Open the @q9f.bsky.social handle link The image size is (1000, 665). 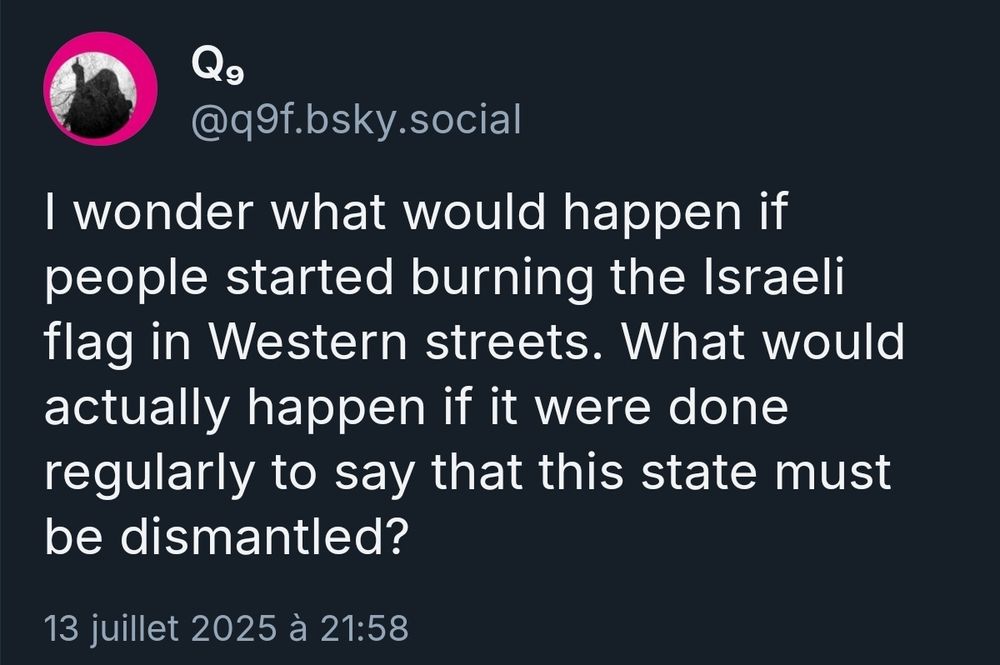[x=354, y=120]
